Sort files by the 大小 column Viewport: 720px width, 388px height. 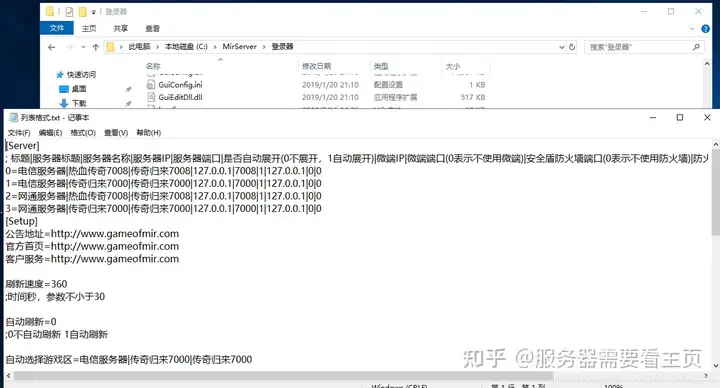(x=452, y=66)
